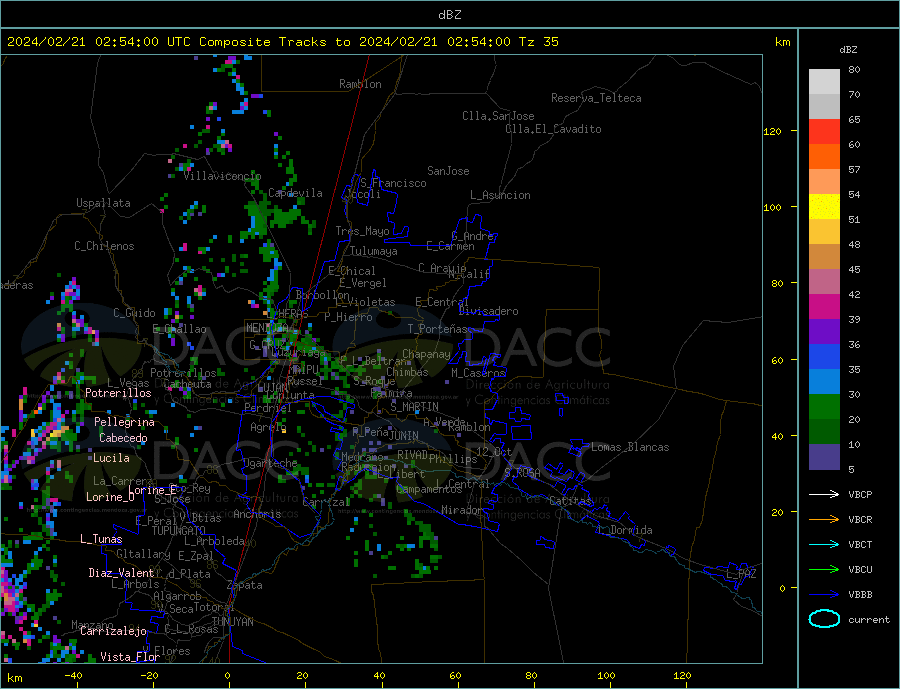Click the pink 'Pellegrina' map label

124,423
